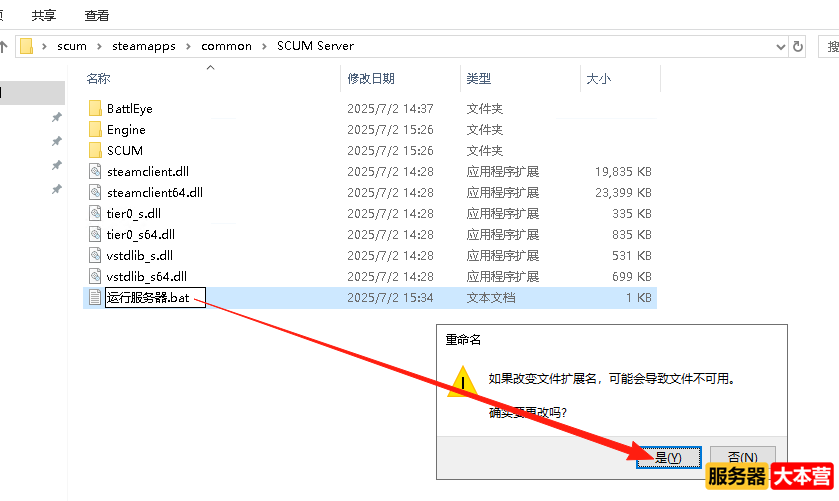Go up one folder level arrow
Screen dimensions: 839x501
pos(3,47)
